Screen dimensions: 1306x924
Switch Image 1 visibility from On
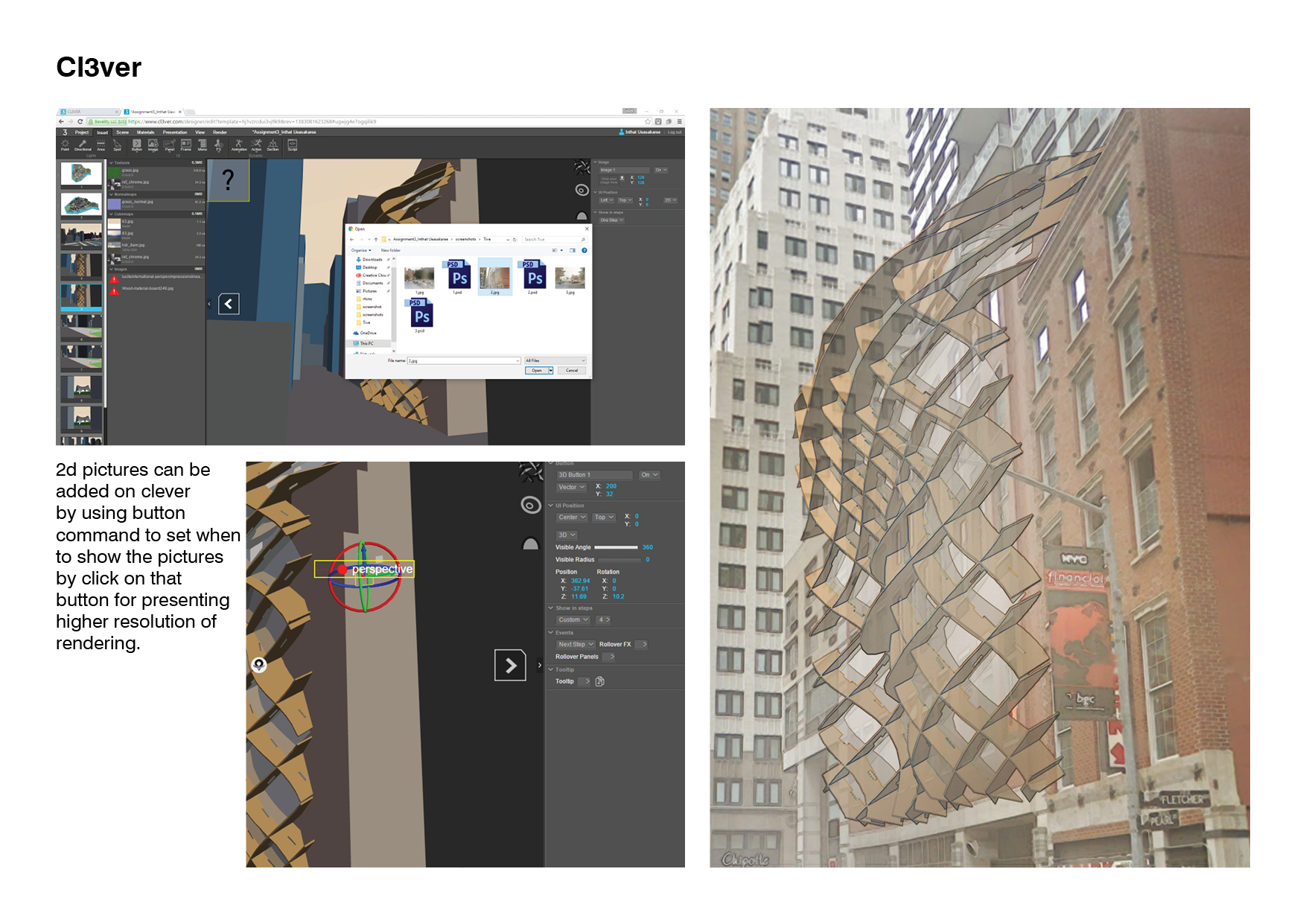pyautogui.click(x=660, y=170)
